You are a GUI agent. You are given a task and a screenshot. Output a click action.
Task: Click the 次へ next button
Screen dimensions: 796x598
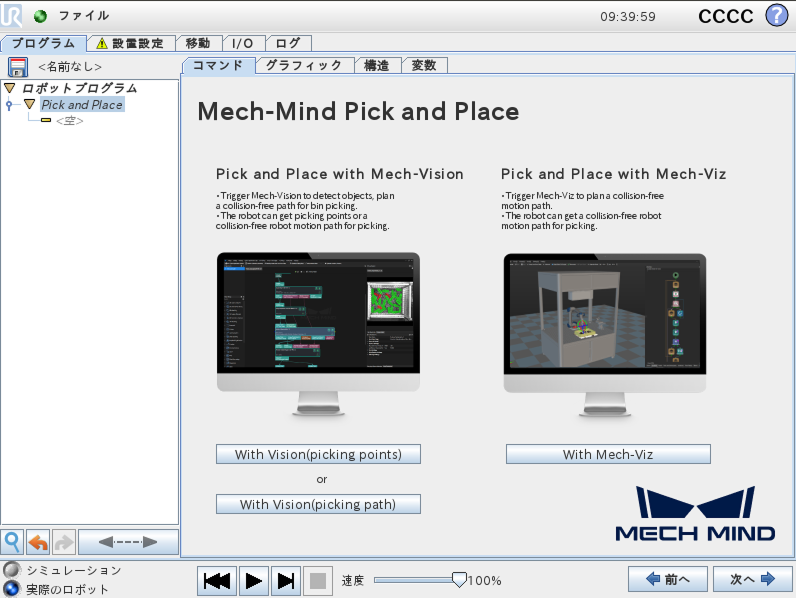(752, 579)
